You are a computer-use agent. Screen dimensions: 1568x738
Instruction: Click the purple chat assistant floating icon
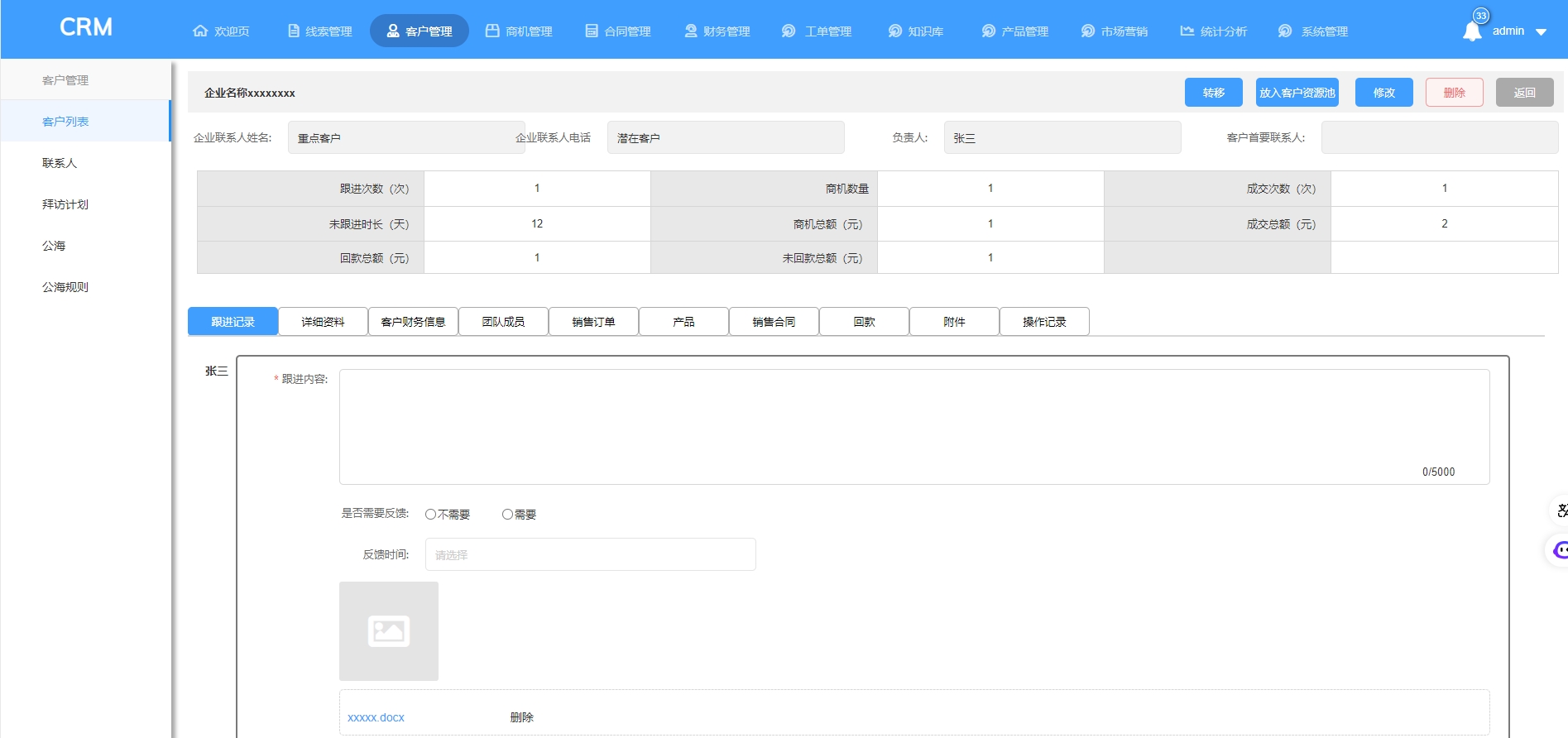[1560, 549]
